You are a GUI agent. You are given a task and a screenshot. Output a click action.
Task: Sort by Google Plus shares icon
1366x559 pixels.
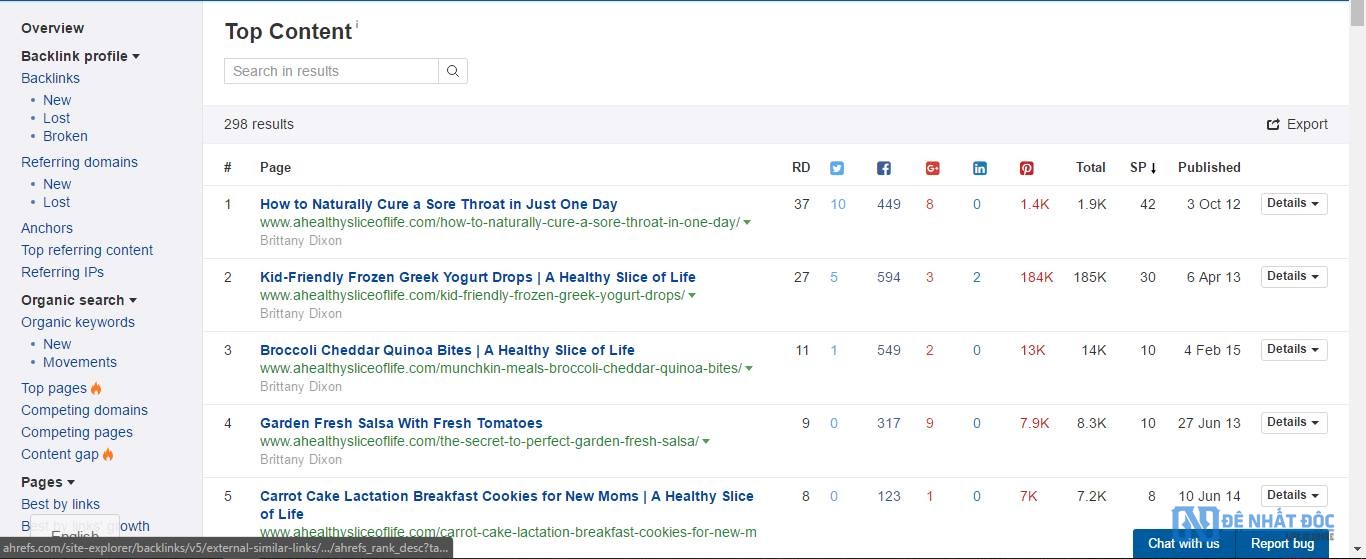point(932,168)
